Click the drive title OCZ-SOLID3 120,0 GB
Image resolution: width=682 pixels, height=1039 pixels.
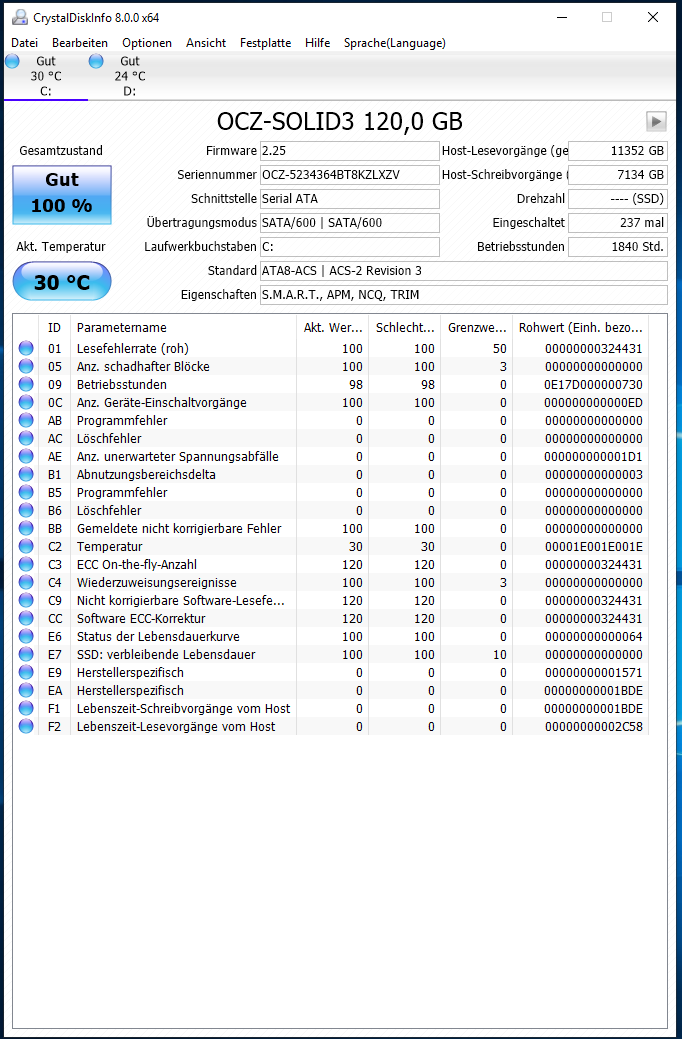(x=339, y=121)
